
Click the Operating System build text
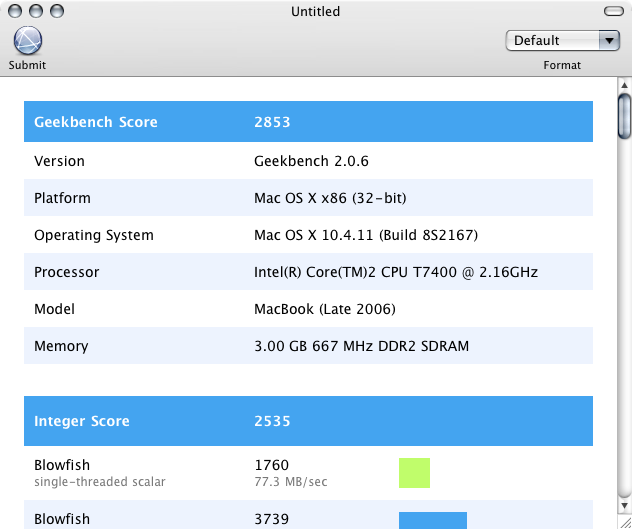pyautogui.click(x=366, y=235)
